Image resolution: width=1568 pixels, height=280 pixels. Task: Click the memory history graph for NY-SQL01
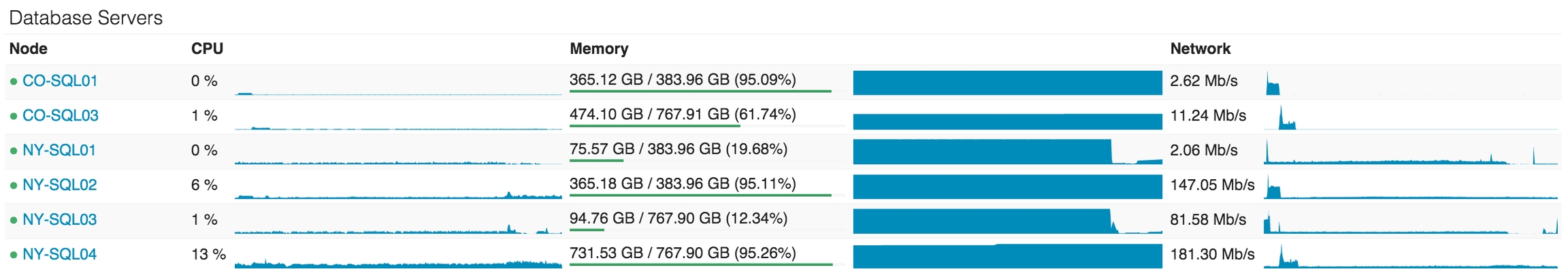[x=1007, y=152]
